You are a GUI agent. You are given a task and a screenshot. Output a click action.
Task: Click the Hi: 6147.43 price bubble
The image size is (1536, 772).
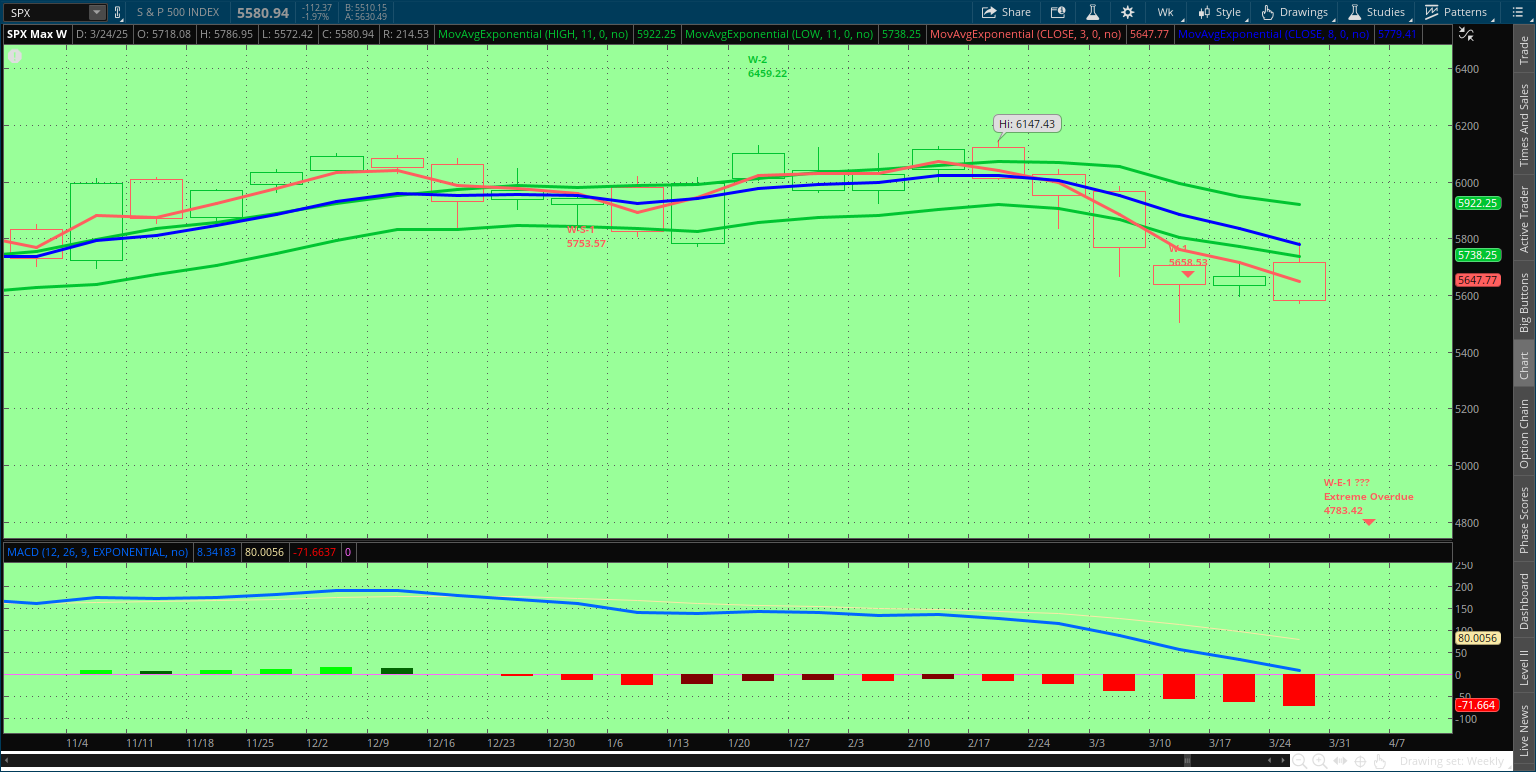pyautogui.click(x=1026, y=124)
